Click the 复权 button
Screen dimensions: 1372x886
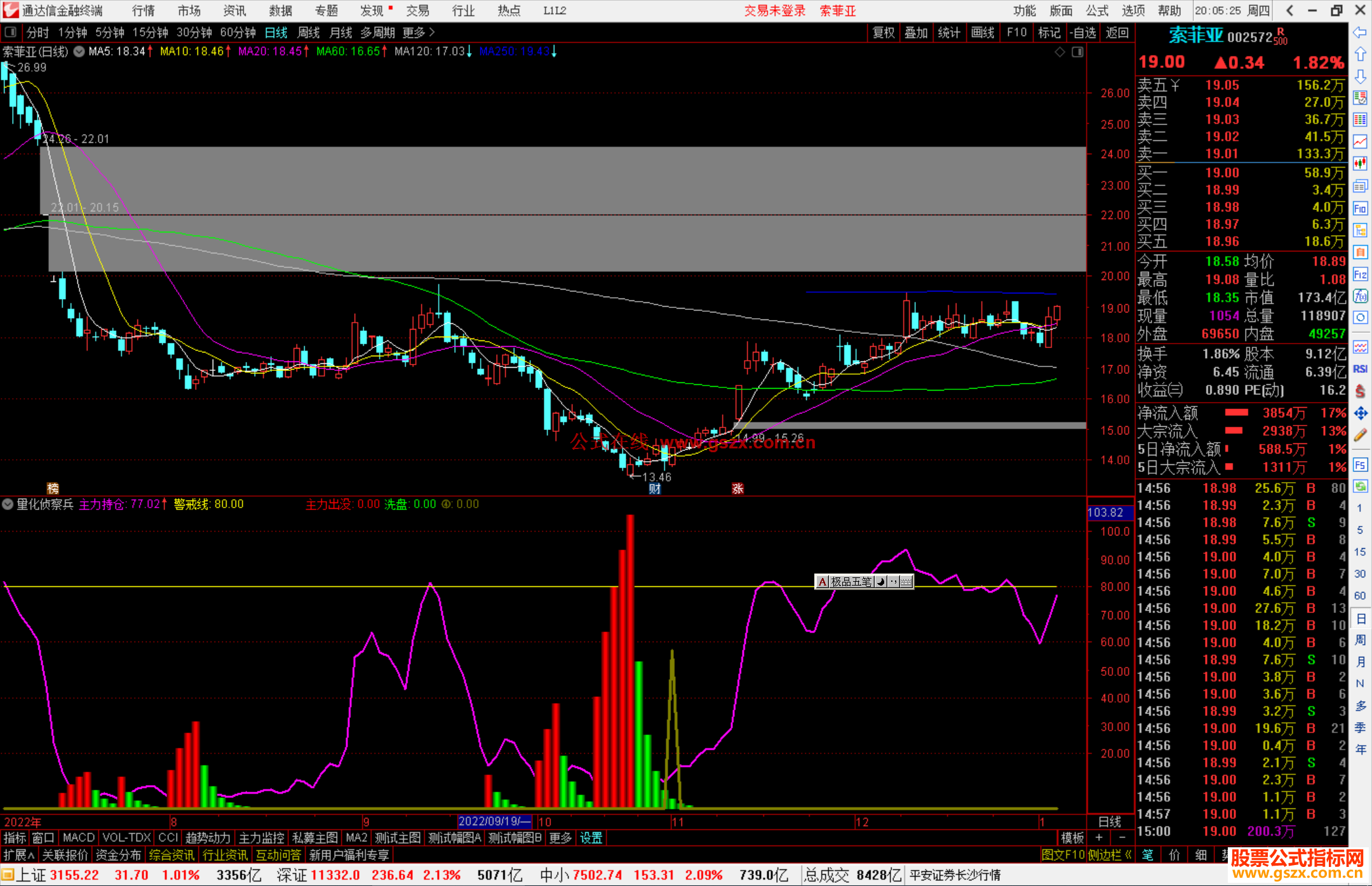click(883, 32)
